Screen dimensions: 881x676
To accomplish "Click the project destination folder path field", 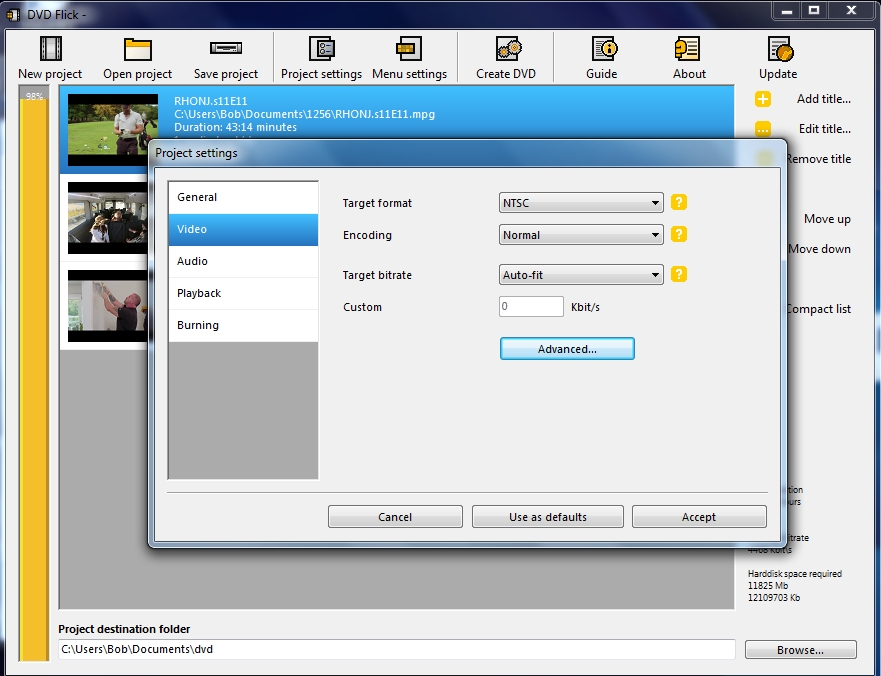I will pyautogui.click(x=397, y=650).
